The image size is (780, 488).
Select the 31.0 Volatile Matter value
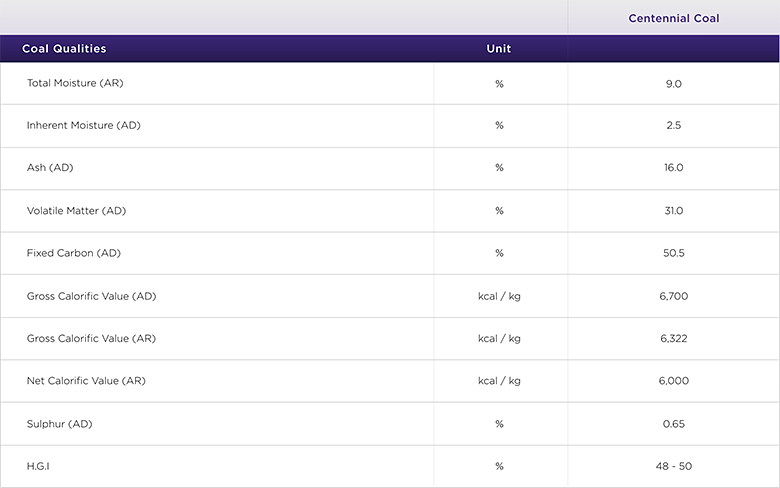click(674, 211)
